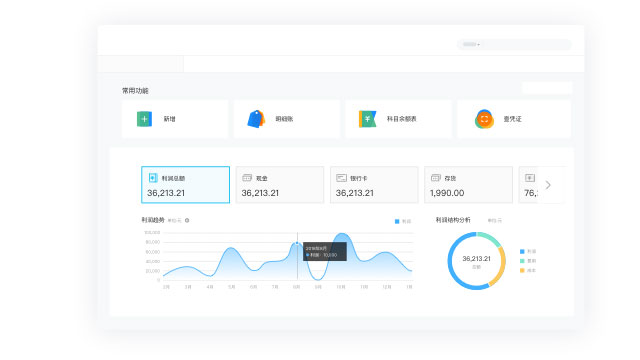This screenshot has height=360, width=640.
Task: Open the dropdown in the top search bar
Action: (471, 44)
